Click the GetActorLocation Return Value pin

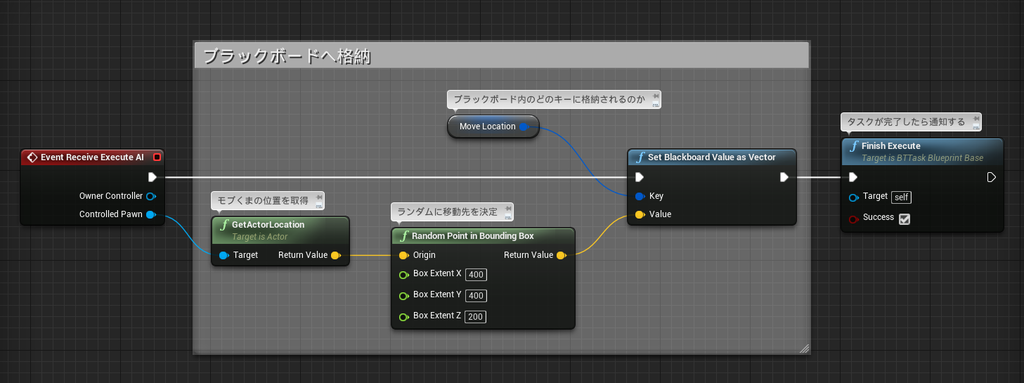[335, 255]
